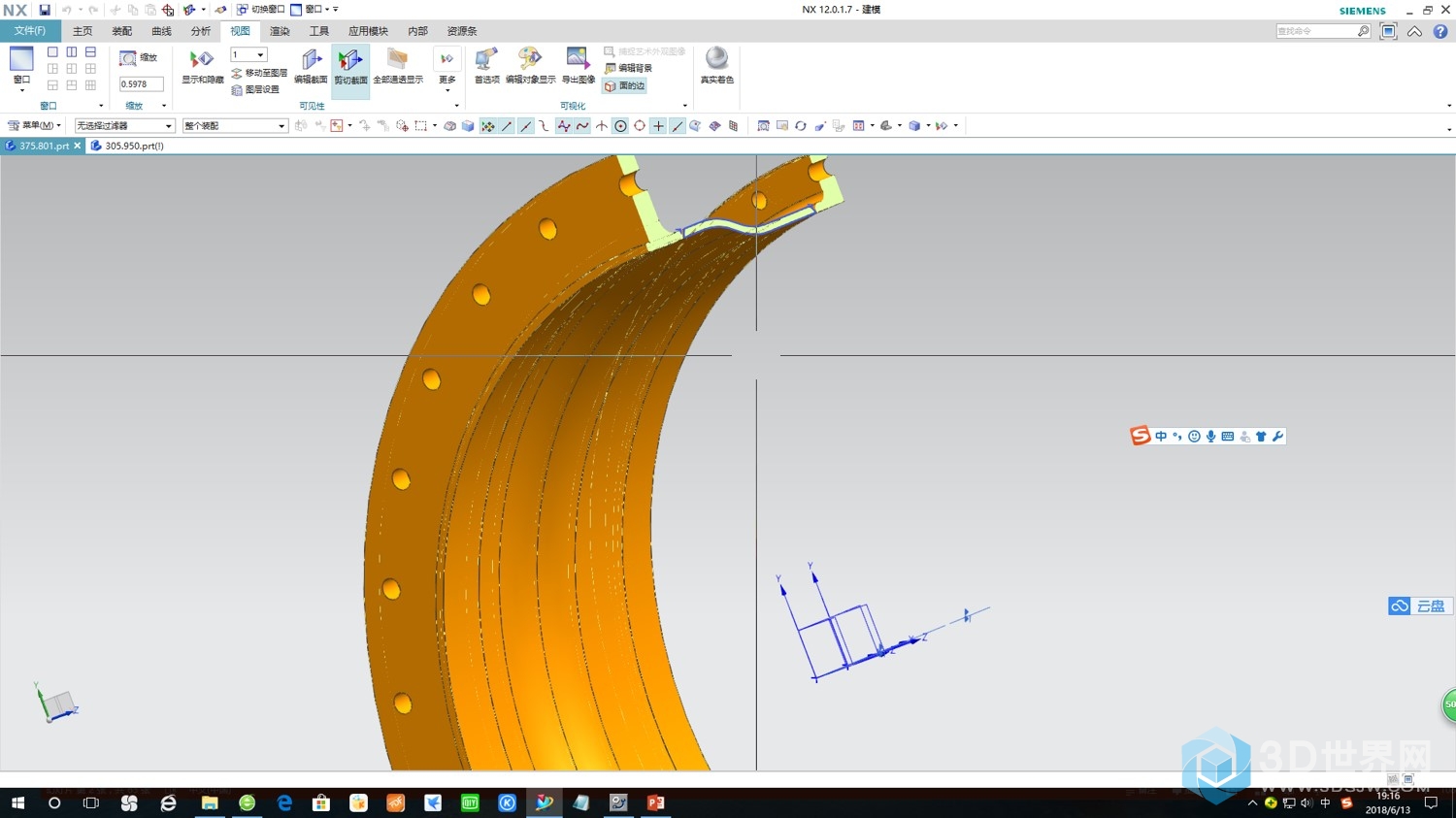Toggle the mid point snap icon
Viewport: 1456px width, 818px height.
(525, 126)
